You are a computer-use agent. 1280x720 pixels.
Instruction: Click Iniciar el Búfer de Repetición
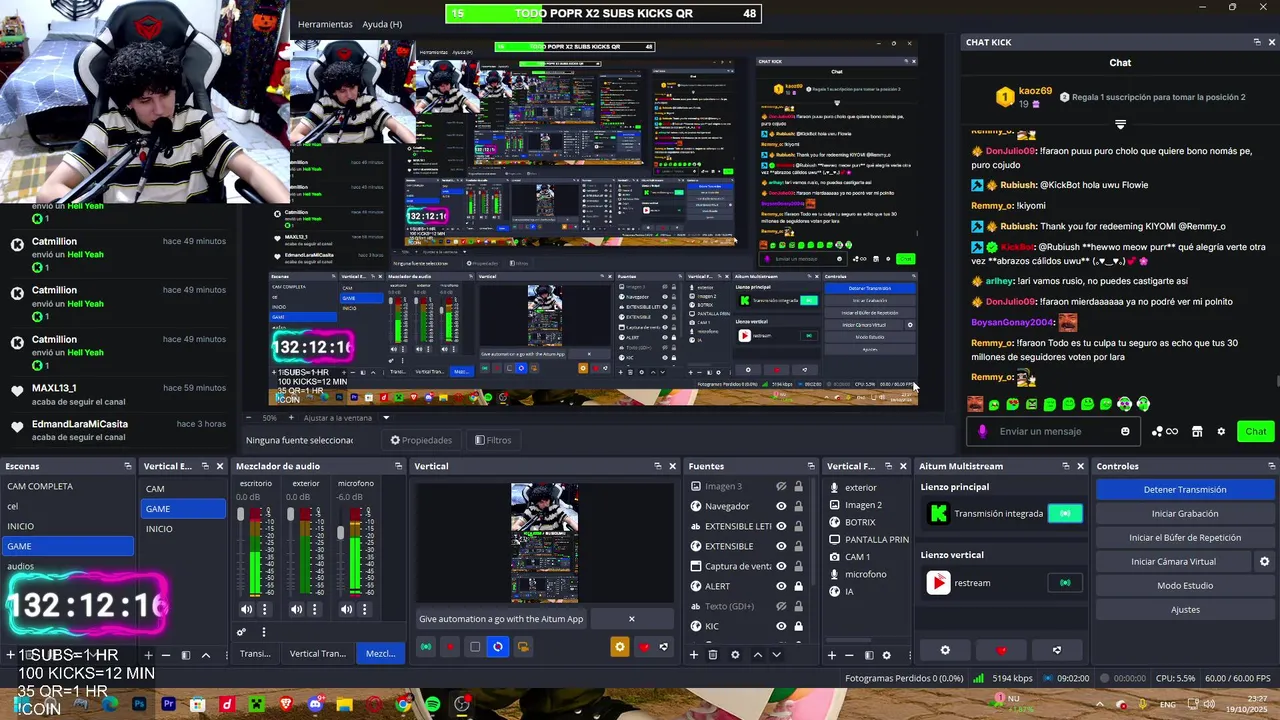pos(1184,538)
